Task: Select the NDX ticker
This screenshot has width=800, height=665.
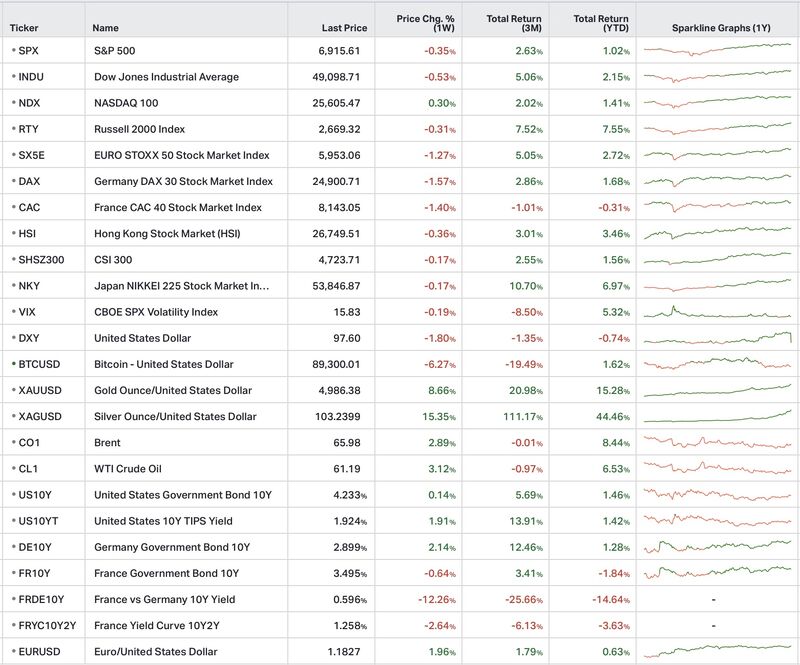Action: (x=29, y=103)
